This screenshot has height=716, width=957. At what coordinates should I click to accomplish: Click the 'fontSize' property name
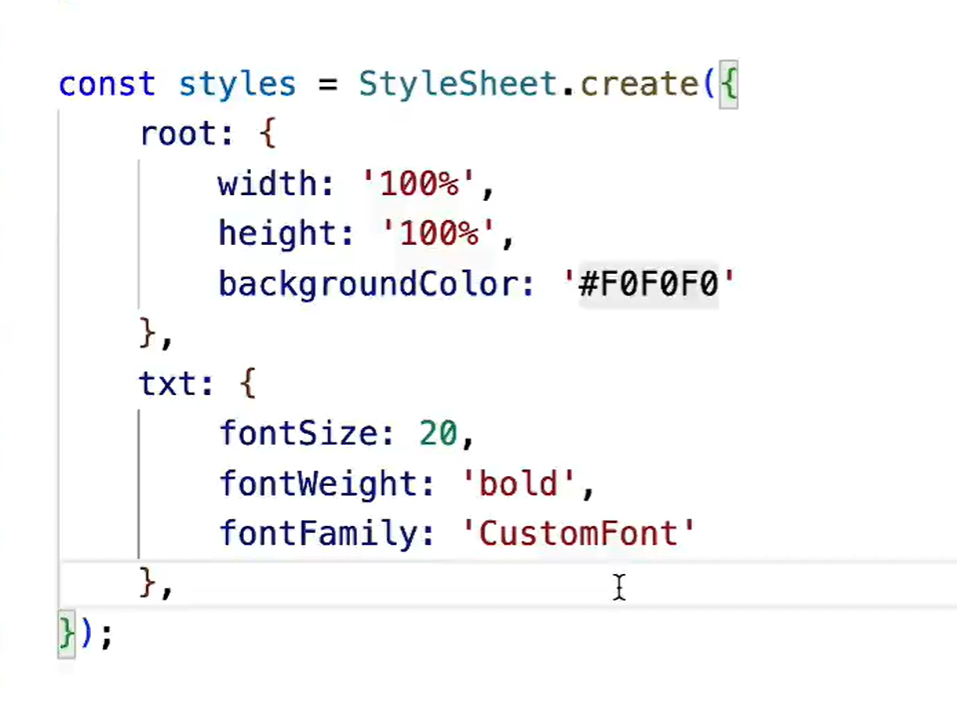click(x=297, y=433)
